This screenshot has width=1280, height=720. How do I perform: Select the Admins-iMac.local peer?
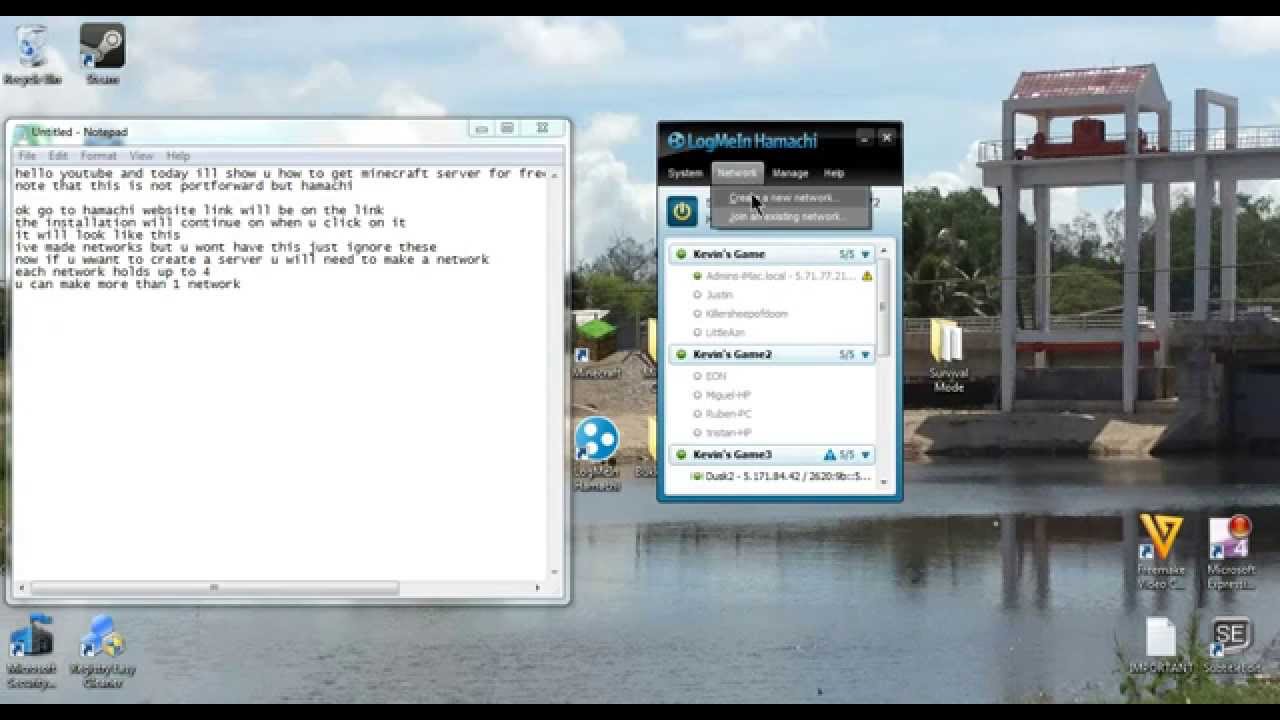780,276
